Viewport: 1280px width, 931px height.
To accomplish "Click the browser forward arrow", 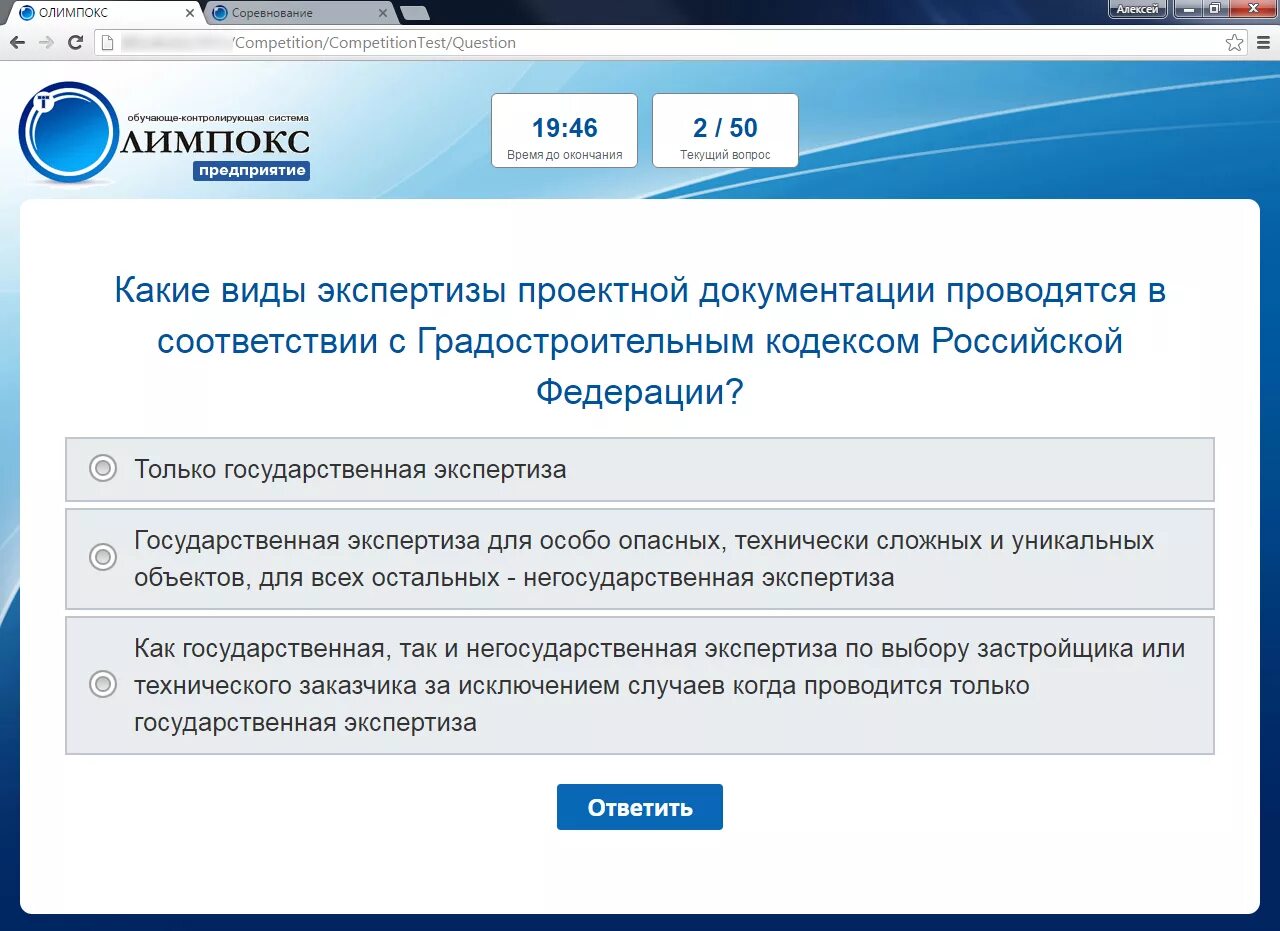I will 46,42.
